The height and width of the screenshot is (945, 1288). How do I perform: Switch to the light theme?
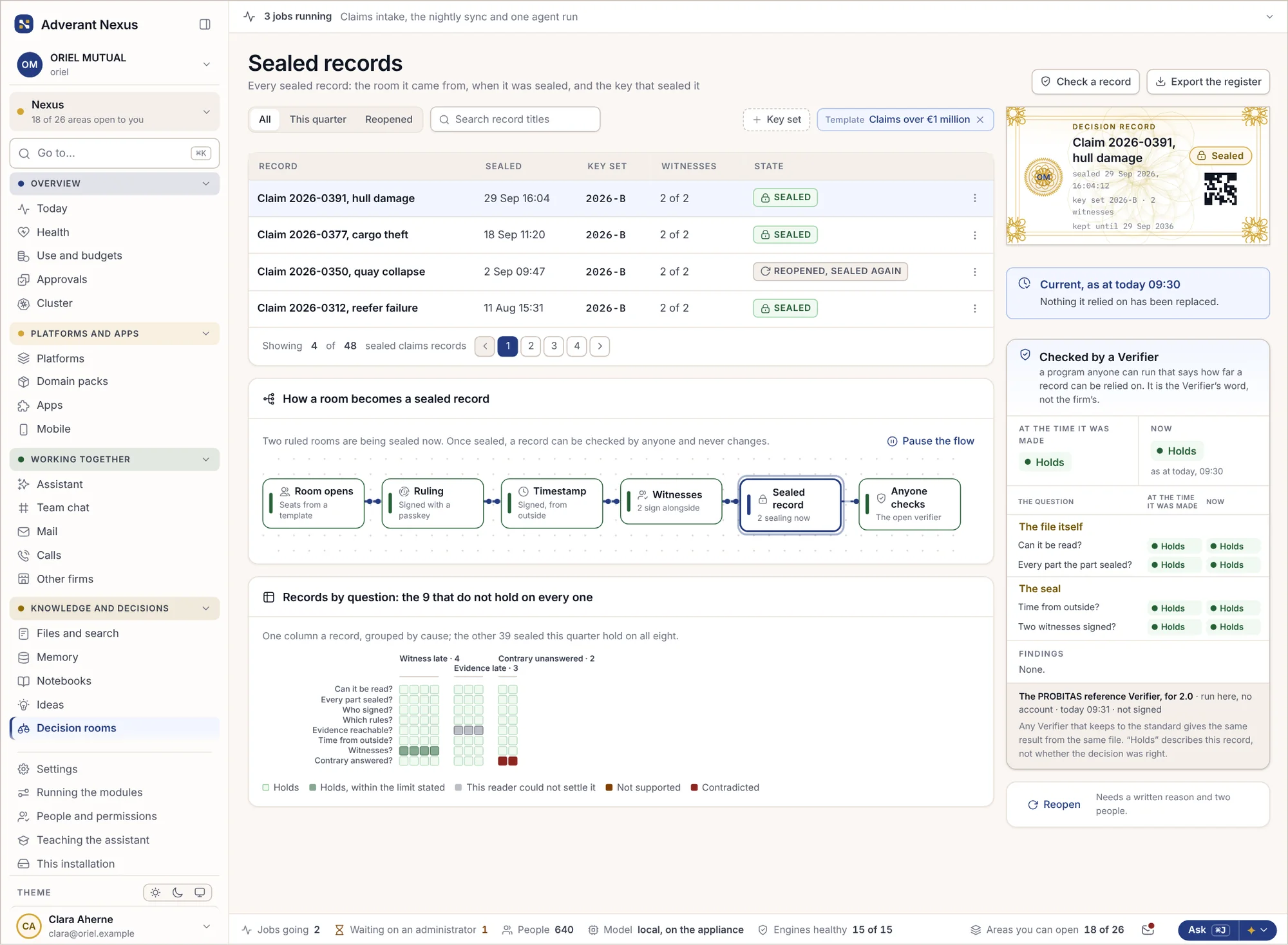[155, 892]
